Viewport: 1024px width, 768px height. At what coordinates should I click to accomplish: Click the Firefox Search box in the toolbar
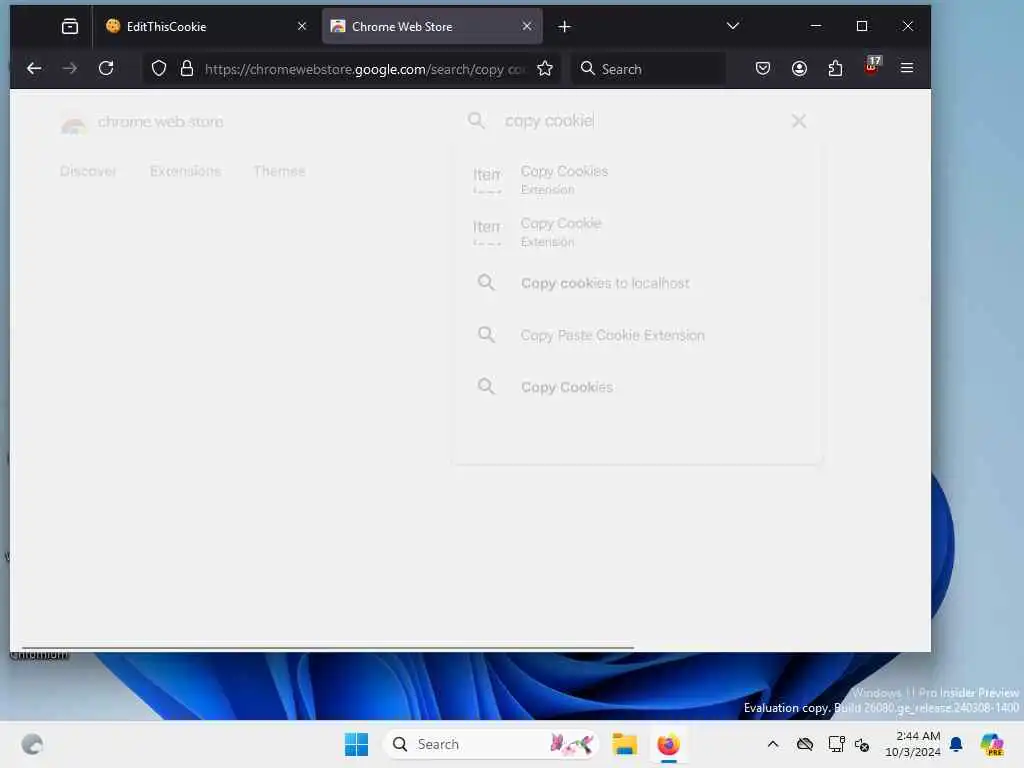point(650,69)
